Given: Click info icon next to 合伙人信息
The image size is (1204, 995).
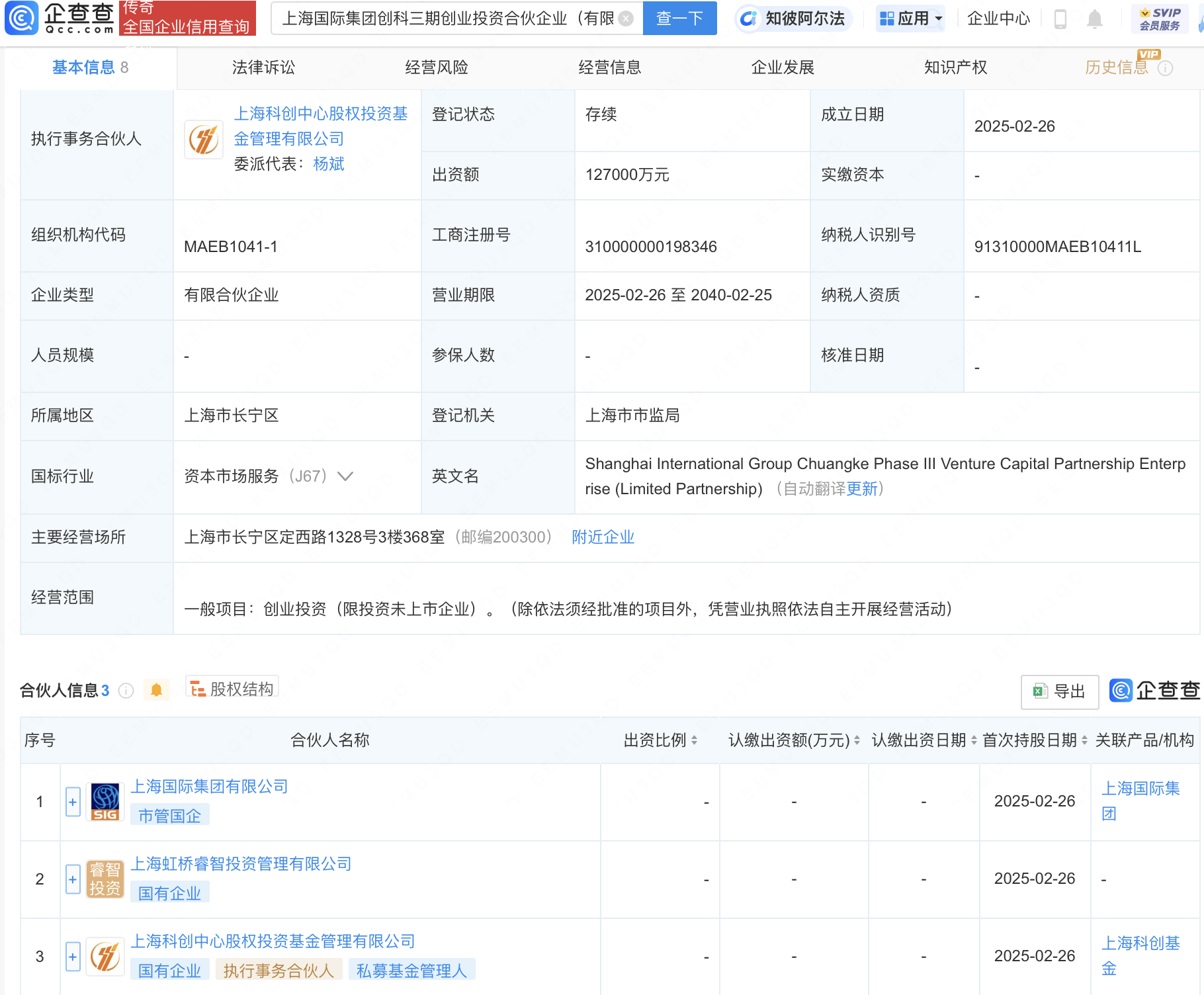Looking at the screenshot, I should point(126,691).
